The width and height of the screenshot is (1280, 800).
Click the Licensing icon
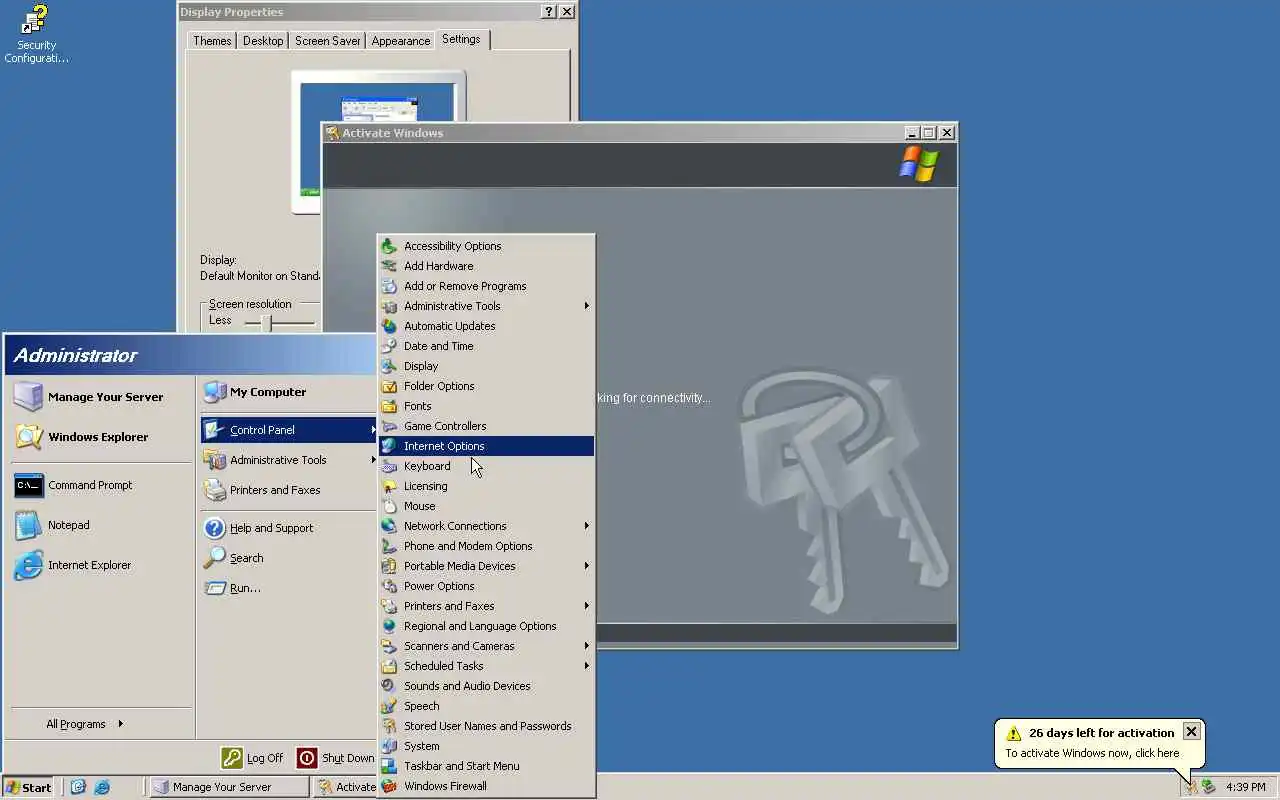[x=389, y=486]
